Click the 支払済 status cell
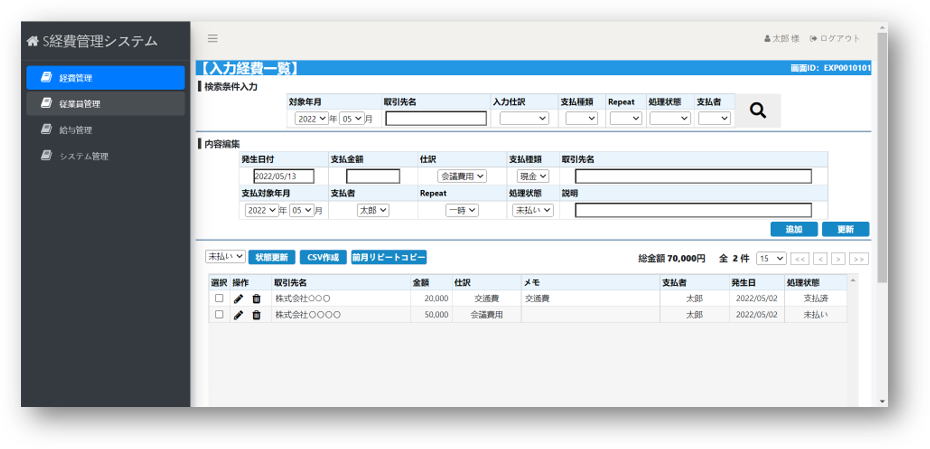Image resolution: width=930 pixels, height=449 pixels. 815,298
